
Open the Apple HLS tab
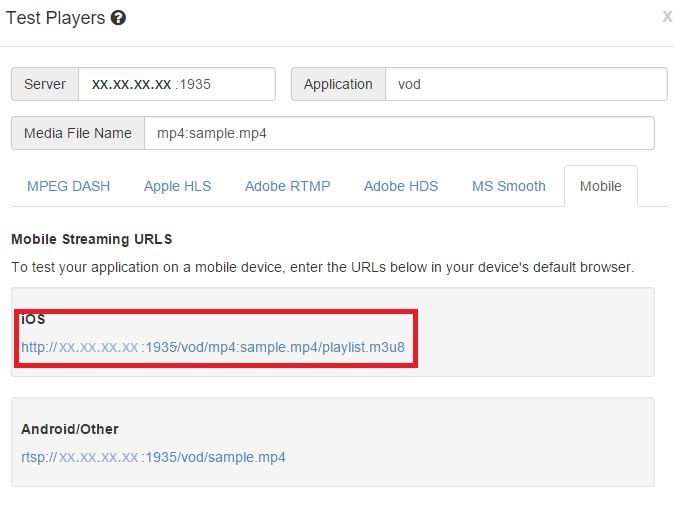[x=177, y=186]
